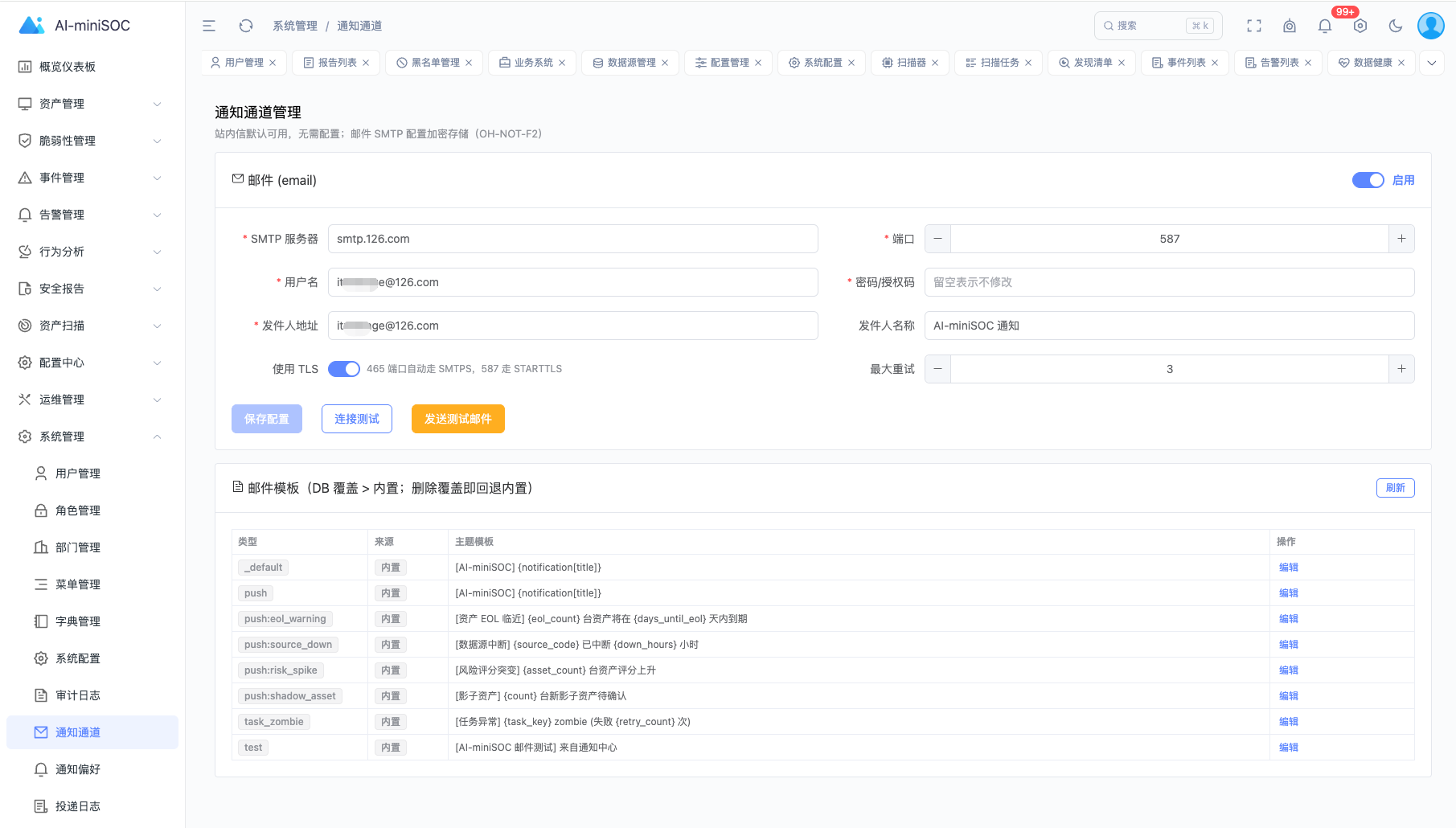The height and width of the screenshot is (828, 1456).
Task: Open 通知偏好 in the sidebar
Action: click(x=92, y=769)
